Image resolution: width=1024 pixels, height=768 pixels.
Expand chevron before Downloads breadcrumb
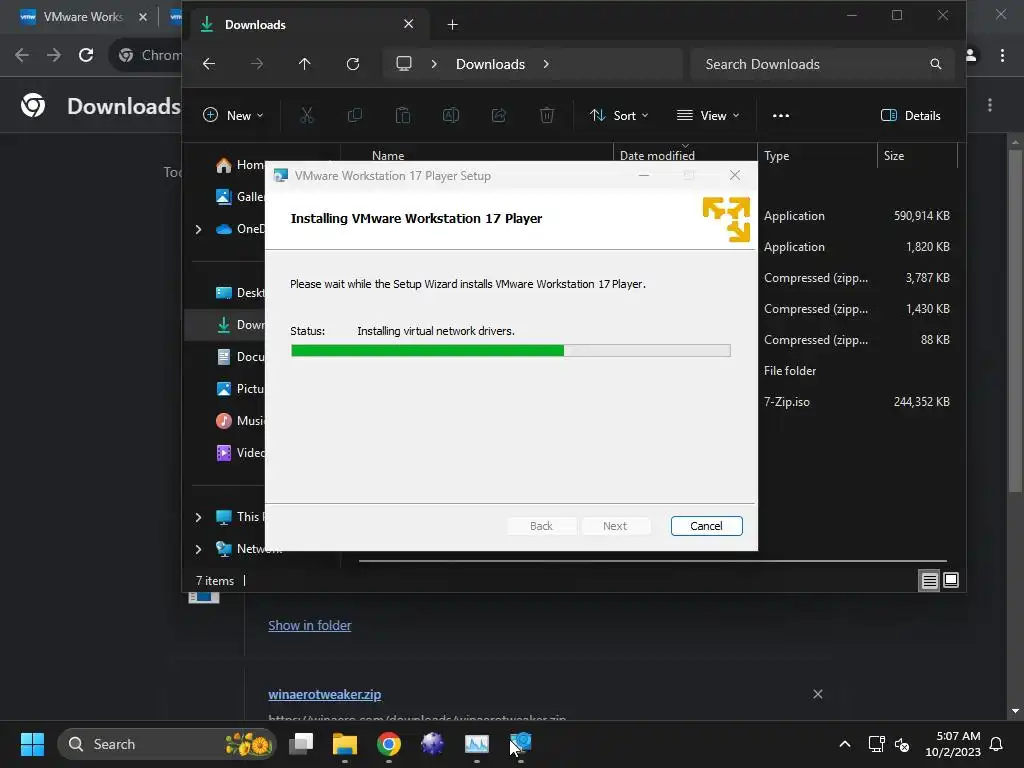(x=434, y=64)
